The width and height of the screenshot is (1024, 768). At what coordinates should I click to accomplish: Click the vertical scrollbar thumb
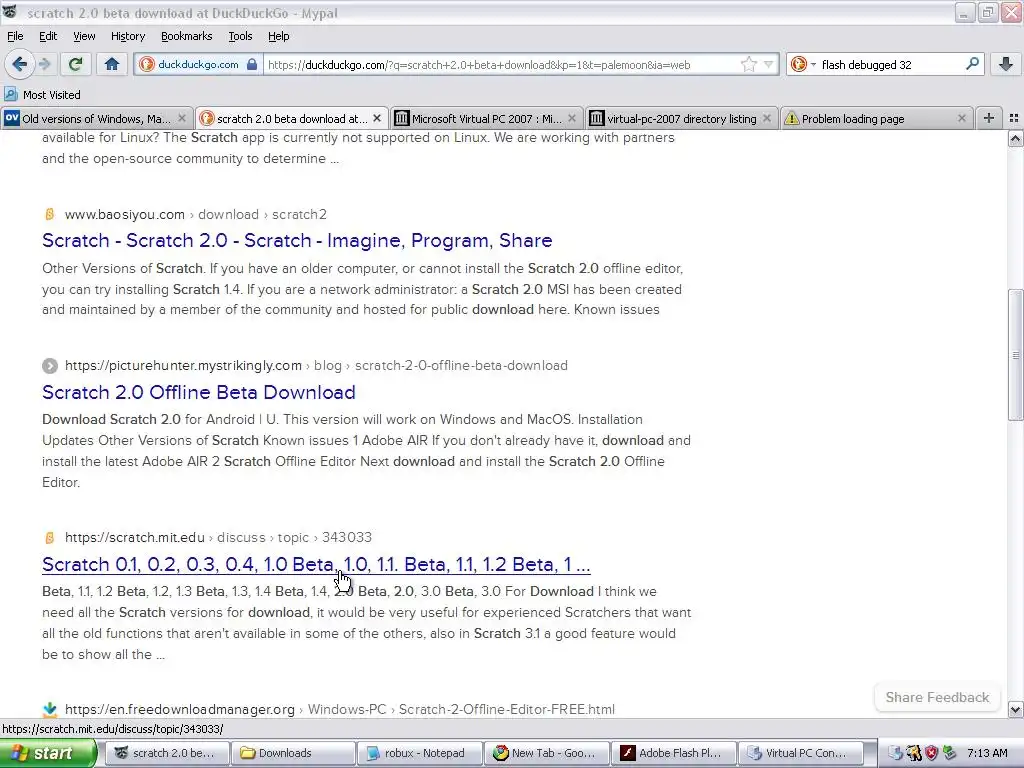tap(1015, 355)
